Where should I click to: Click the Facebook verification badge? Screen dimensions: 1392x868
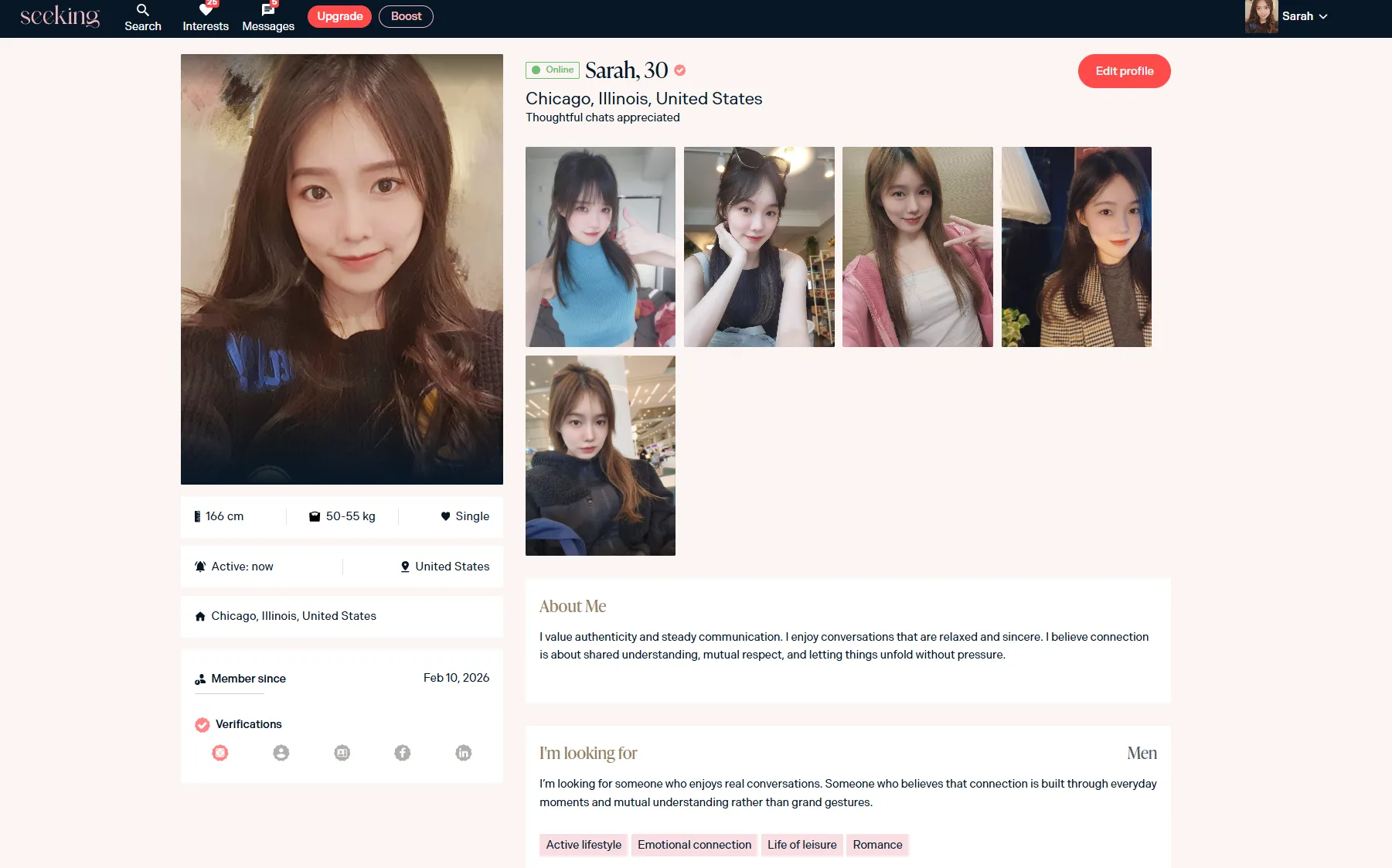(403, 753)
